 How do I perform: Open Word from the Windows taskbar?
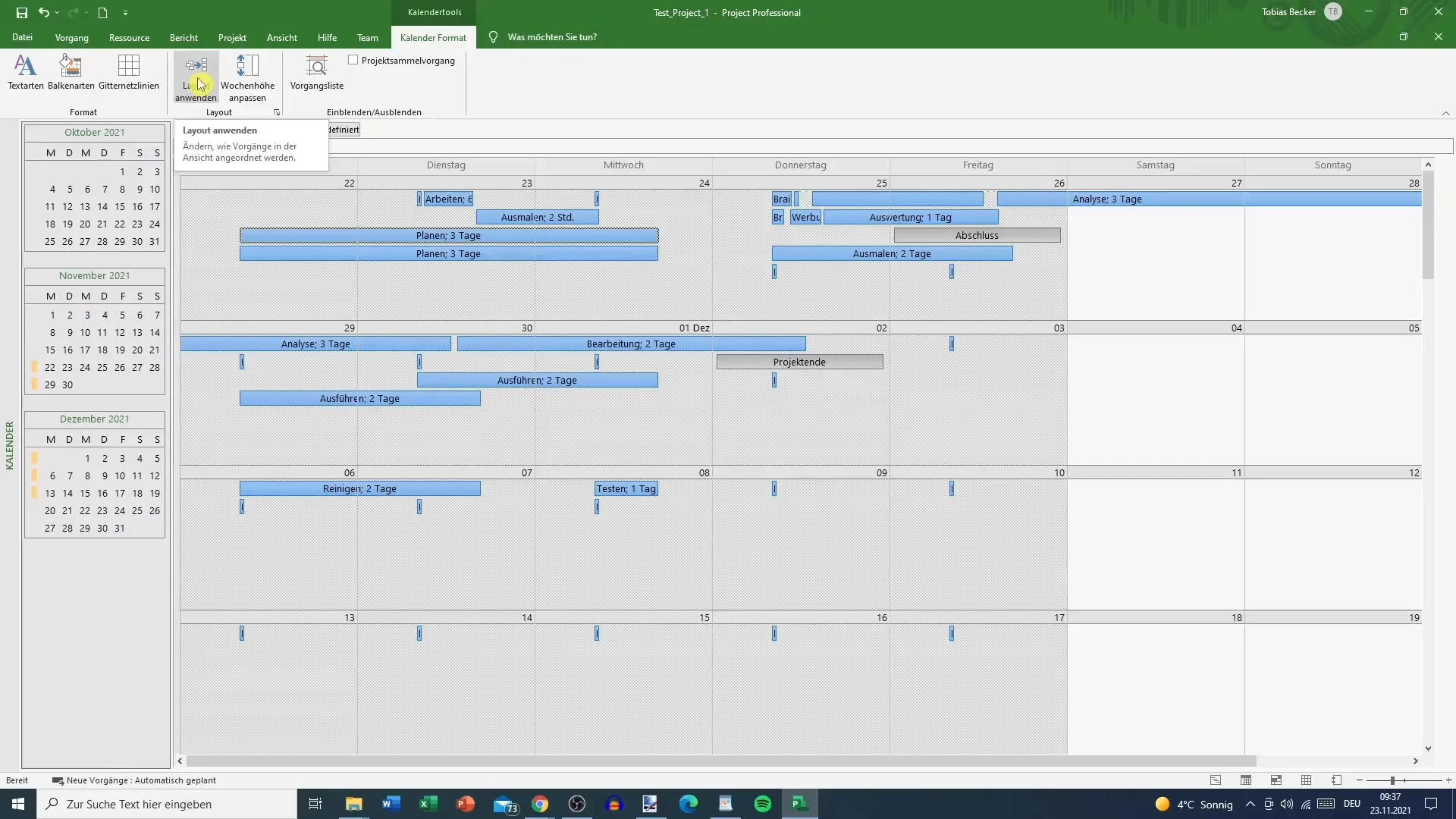click(391, 804)
